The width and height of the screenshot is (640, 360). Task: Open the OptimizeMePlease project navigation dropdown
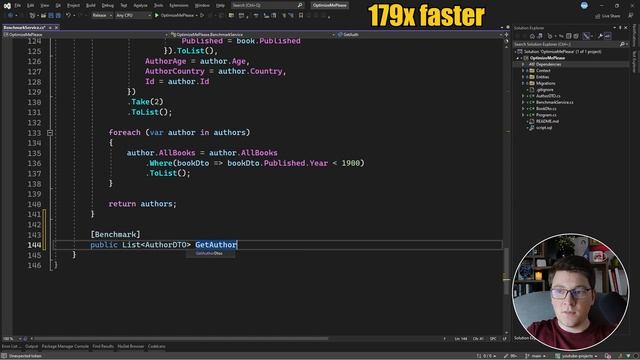(x=86, y=35)
